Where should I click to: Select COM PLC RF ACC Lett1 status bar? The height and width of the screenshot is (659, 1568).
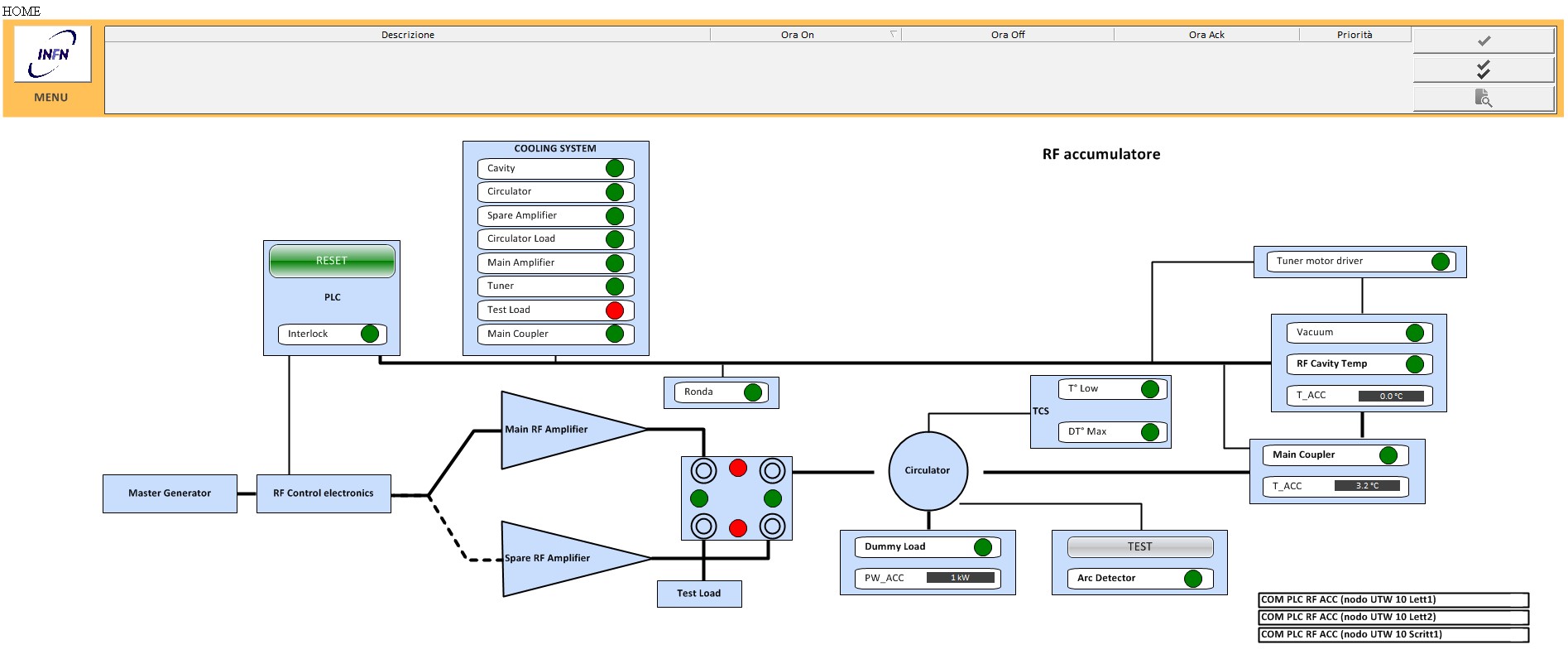point(1393,600)
